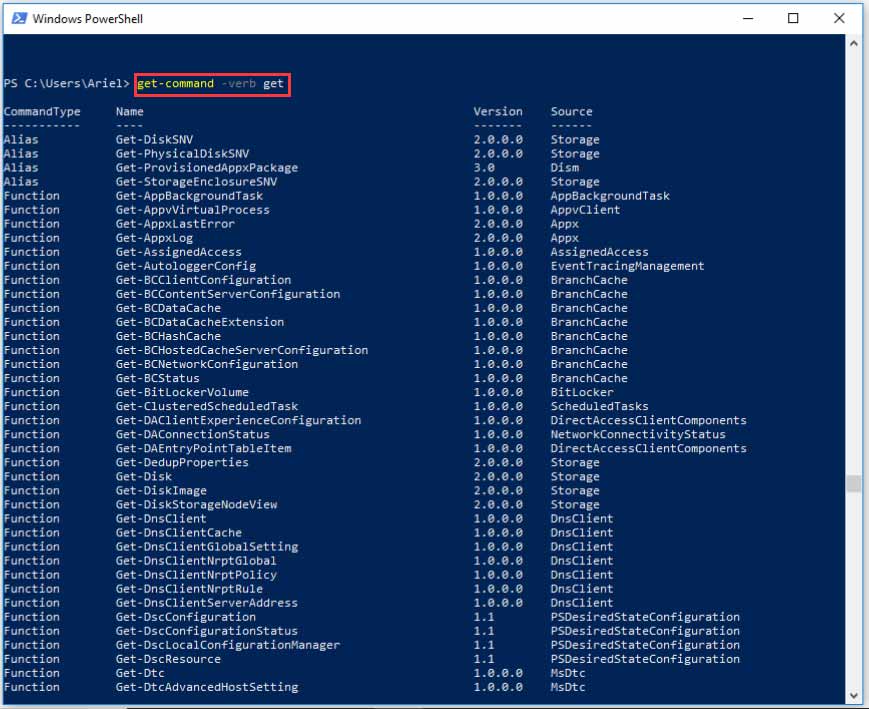Click the Name column header
The height and width of the screenshot is (709, 869).
tap(130, 111)
